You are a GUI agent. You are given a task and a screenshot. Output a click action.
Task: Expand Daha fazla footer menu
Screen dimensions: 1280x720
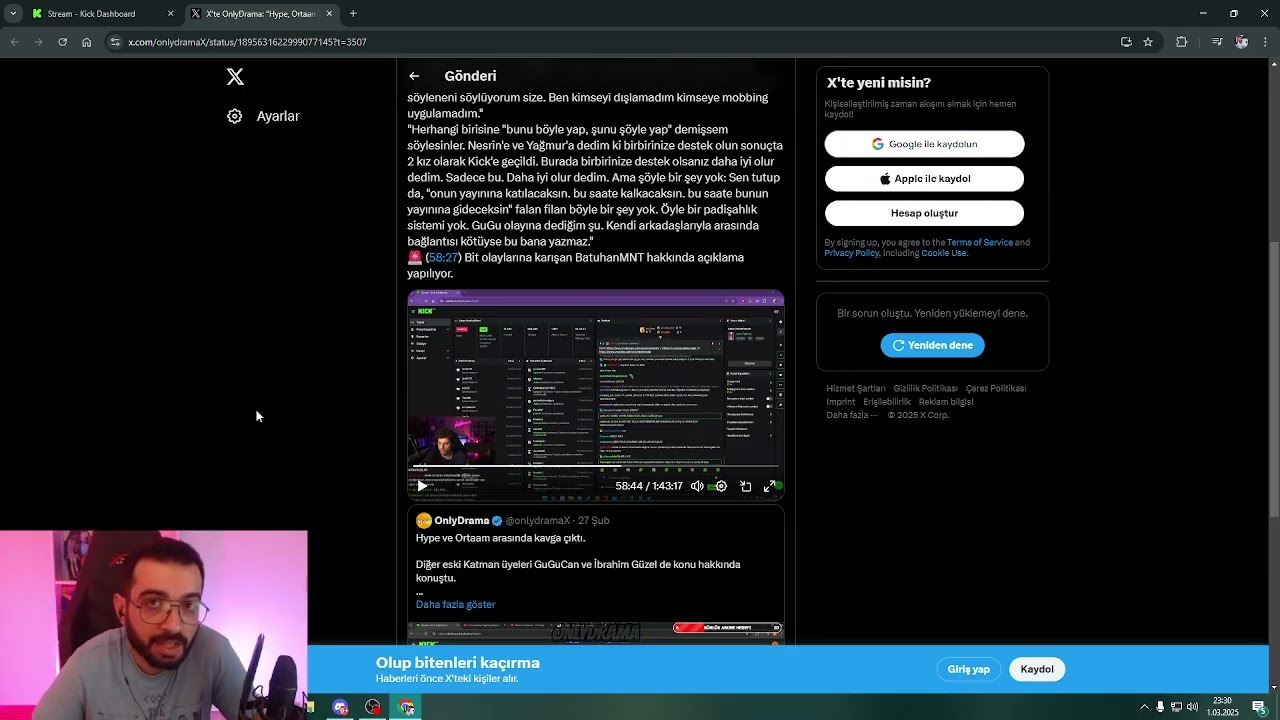[x=852, y=415]
